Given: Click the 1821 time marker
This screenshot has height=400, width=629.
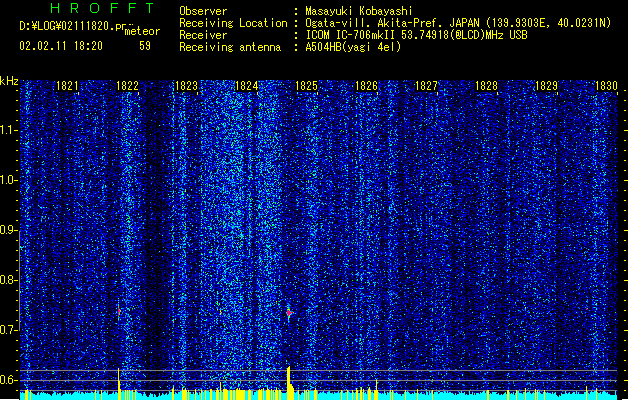Looking at the screenshot, I should click(x=67, y=86).
